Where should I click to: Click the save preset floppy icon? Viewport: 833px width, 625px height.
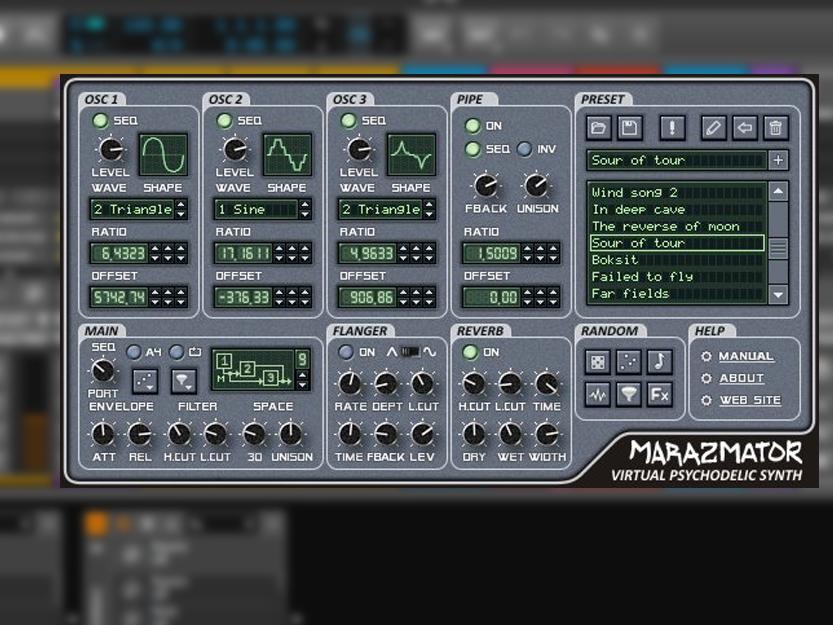(x=629, y=127)
